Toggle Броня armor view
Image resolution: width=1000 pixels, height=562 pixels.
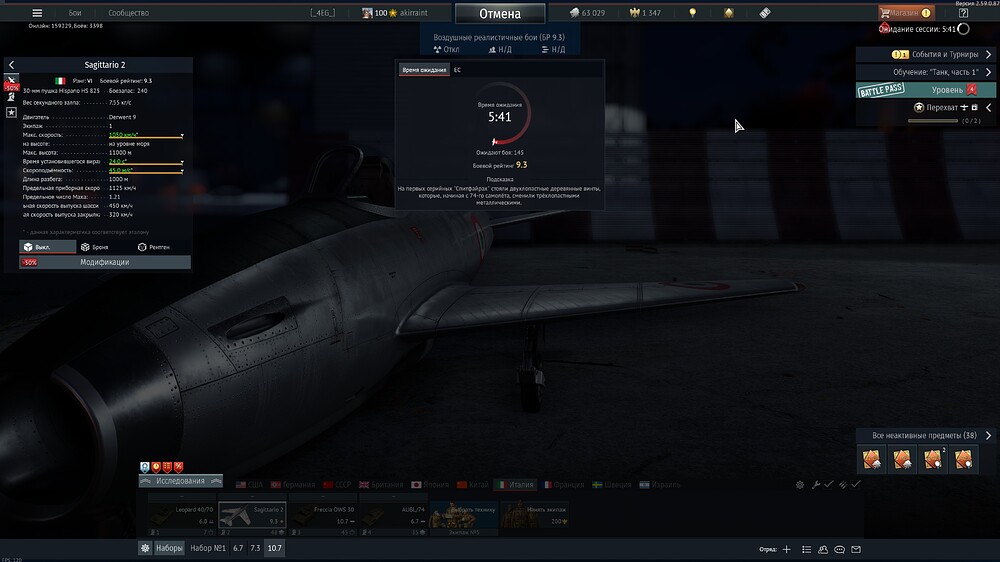pyautogui.click(x=94, y=247)
